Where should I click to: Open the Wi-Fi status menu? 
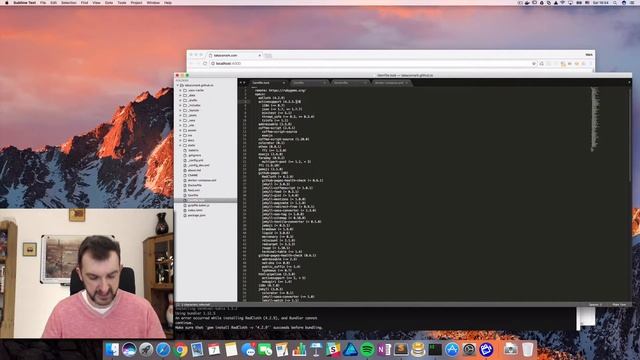[x=563, y=2]
